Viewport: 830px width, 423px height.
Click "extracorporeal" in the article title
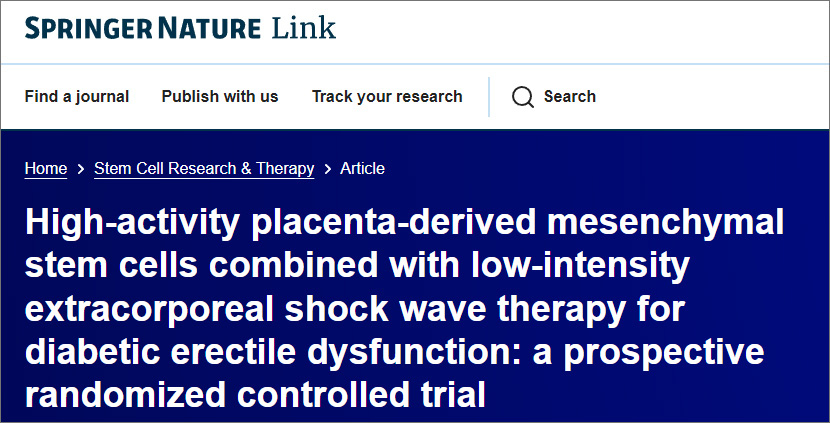click(x=153, y=310)
